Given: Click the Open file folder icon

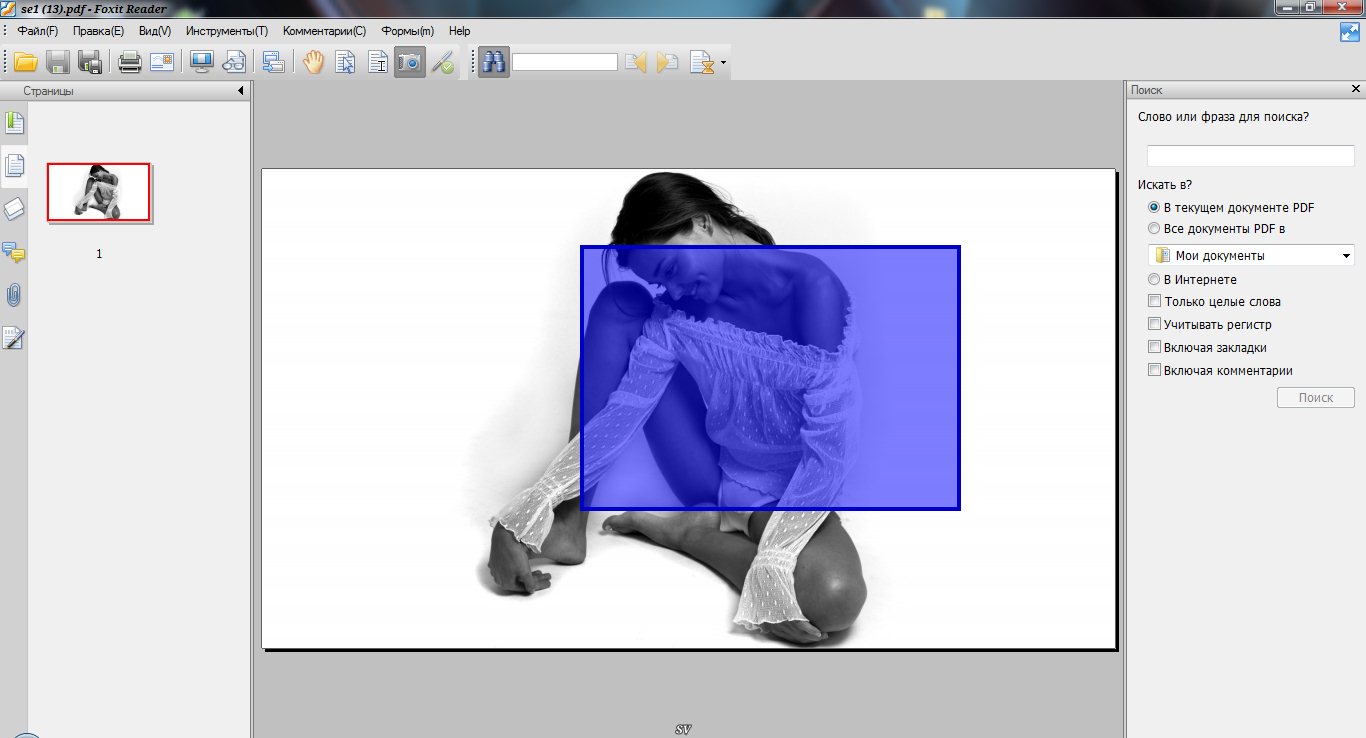Looking at the screenshot, I should [25, 63].
